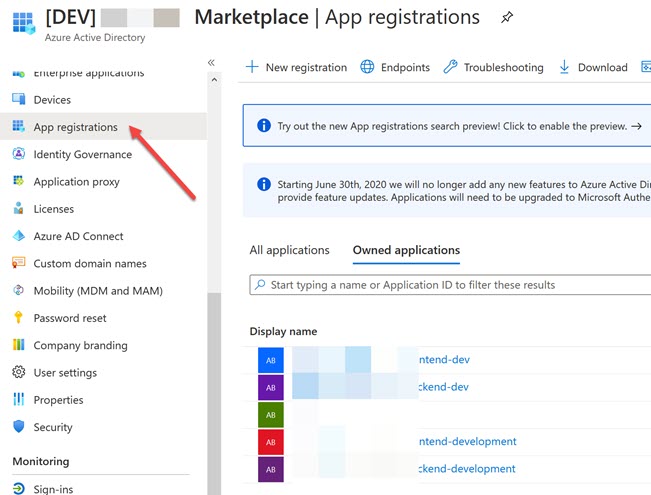Enable the App registrations search preview banner
Screen dimensions: 651x495
pos(447,125)
